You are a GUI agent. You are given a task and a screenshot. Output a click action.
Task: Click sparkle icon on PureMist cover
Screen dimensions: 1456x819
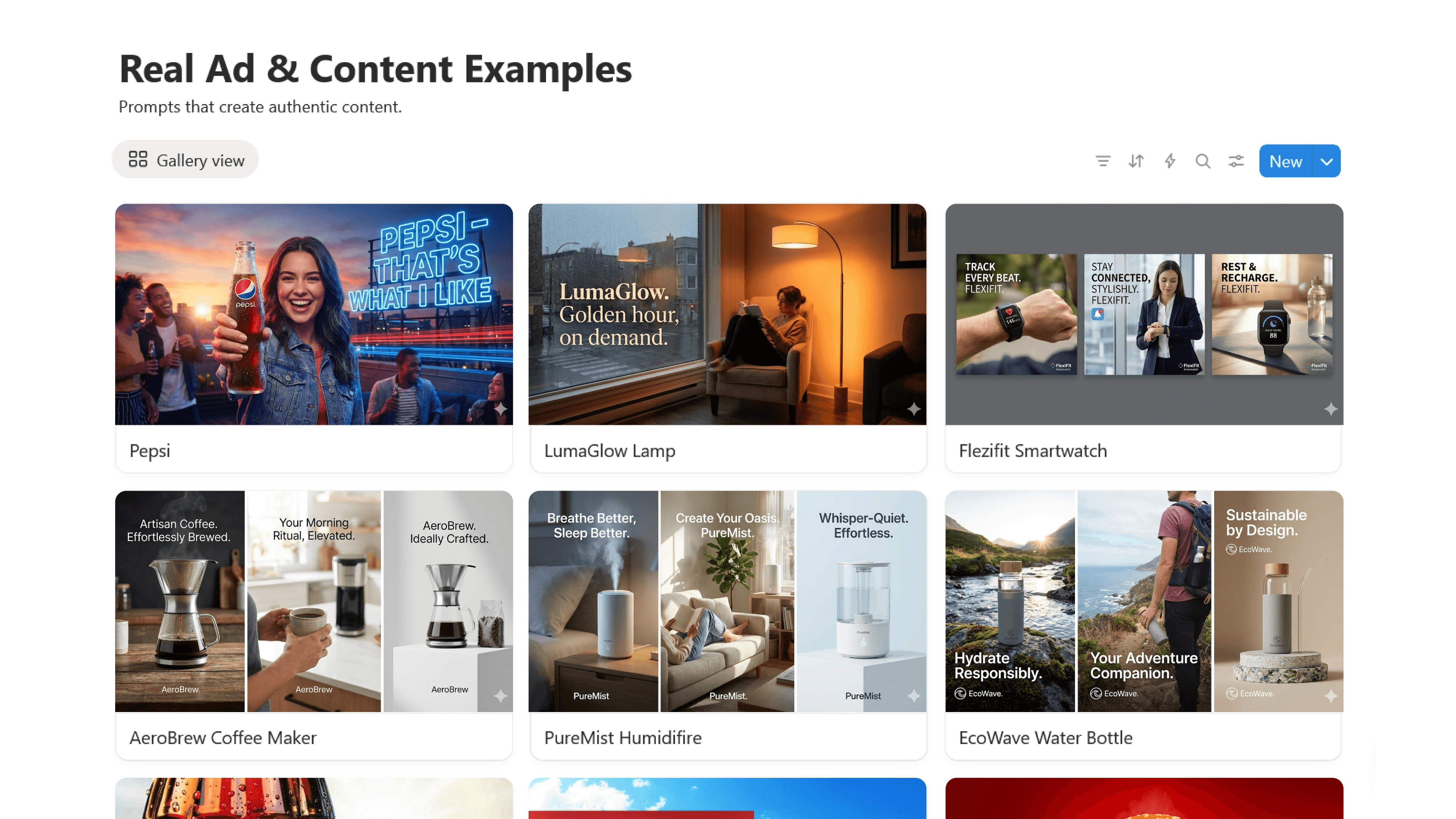pos(914,696)
